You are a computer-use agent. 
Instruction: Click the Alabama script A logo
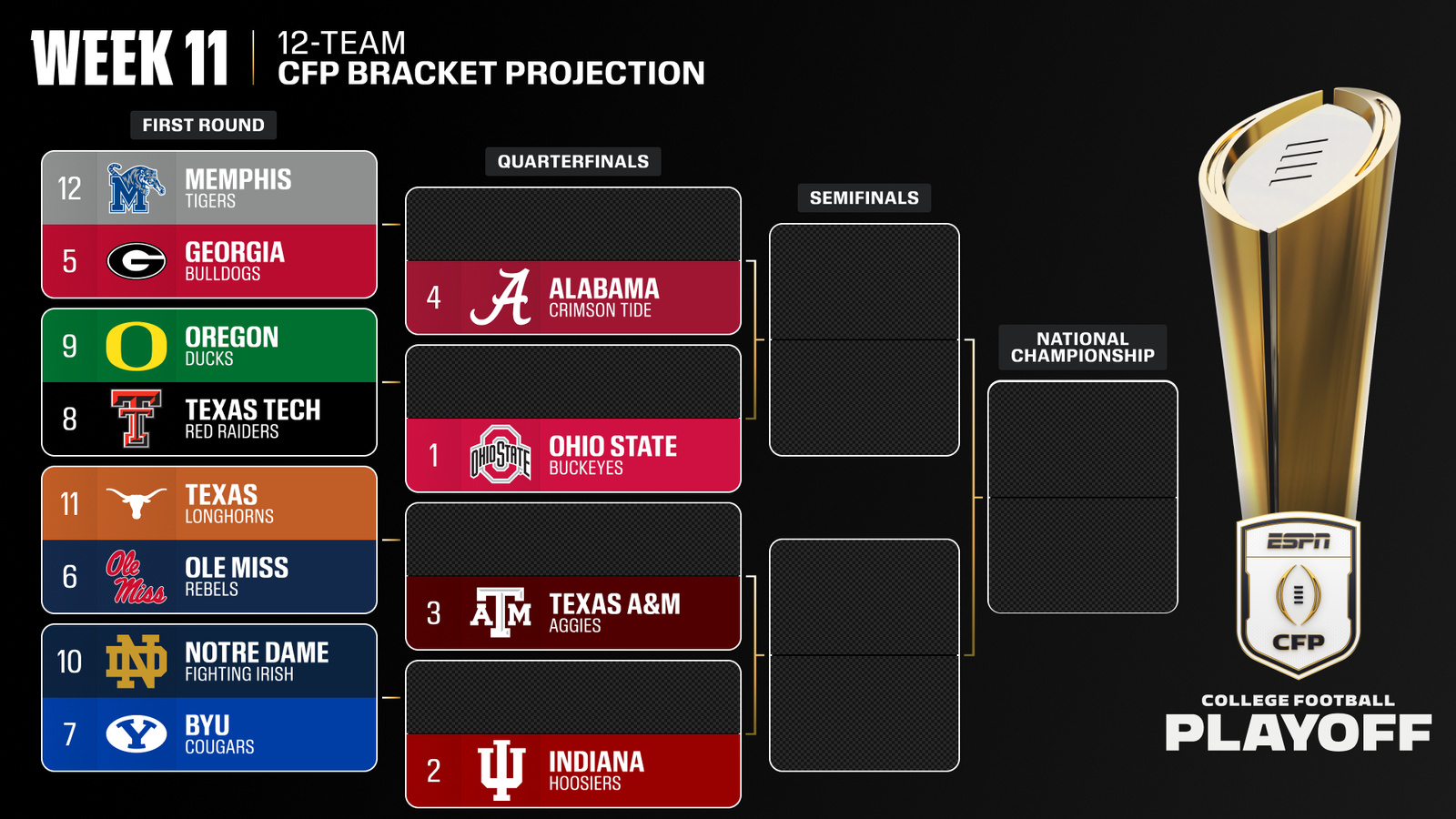500,298
